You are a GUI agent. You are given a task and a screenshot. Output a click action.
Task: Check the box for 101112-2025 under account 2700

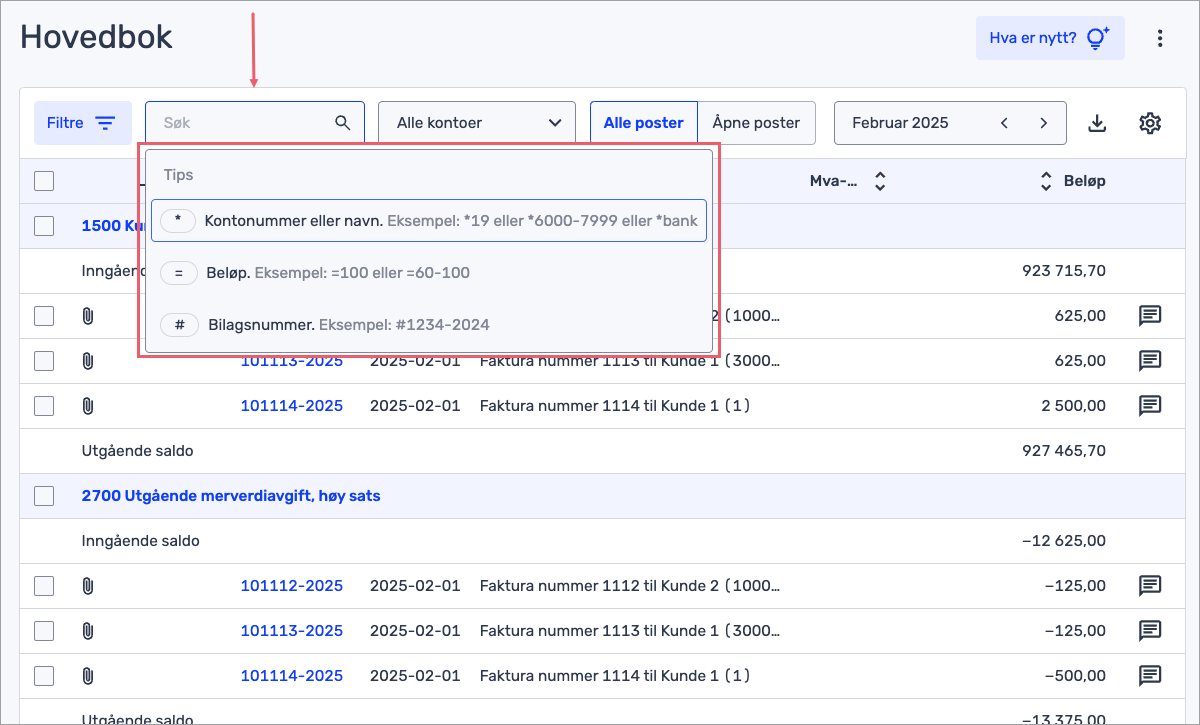click(x=44, y=586)
